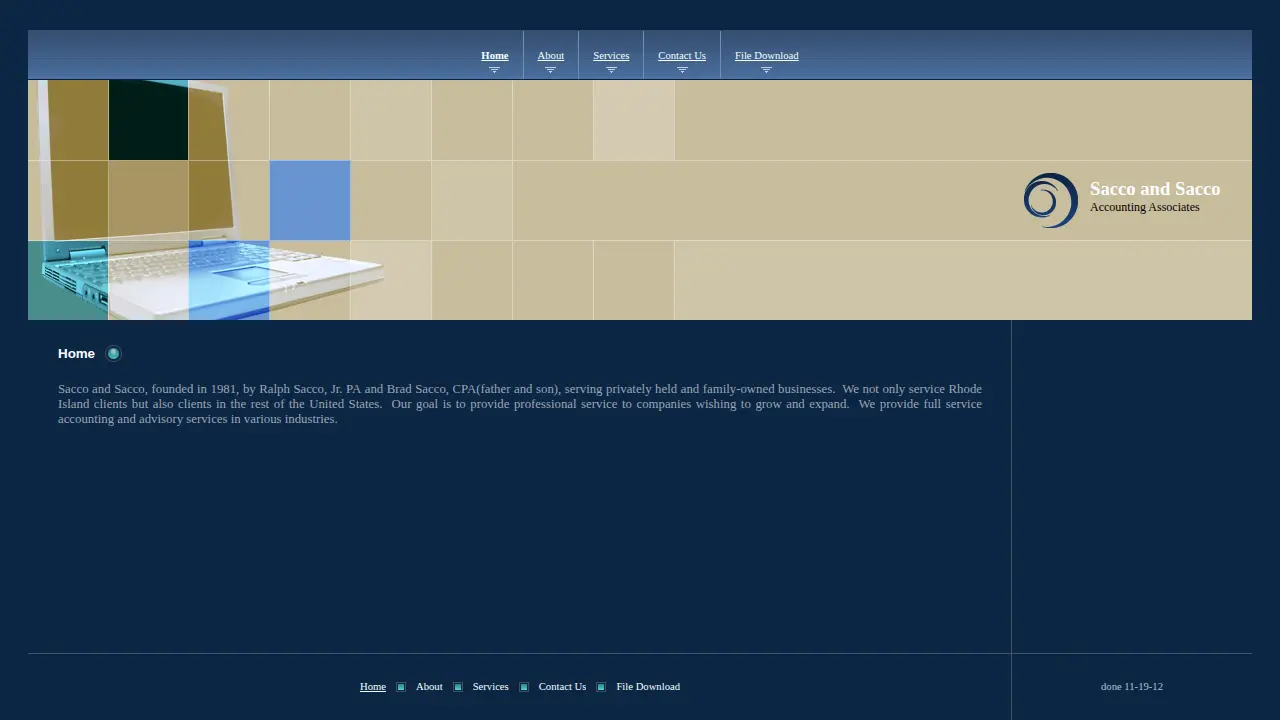The height and width of the screenshot is (720, 1280).
Task: Expand the arrow under File Download in top menu
Action: [766, 70]
